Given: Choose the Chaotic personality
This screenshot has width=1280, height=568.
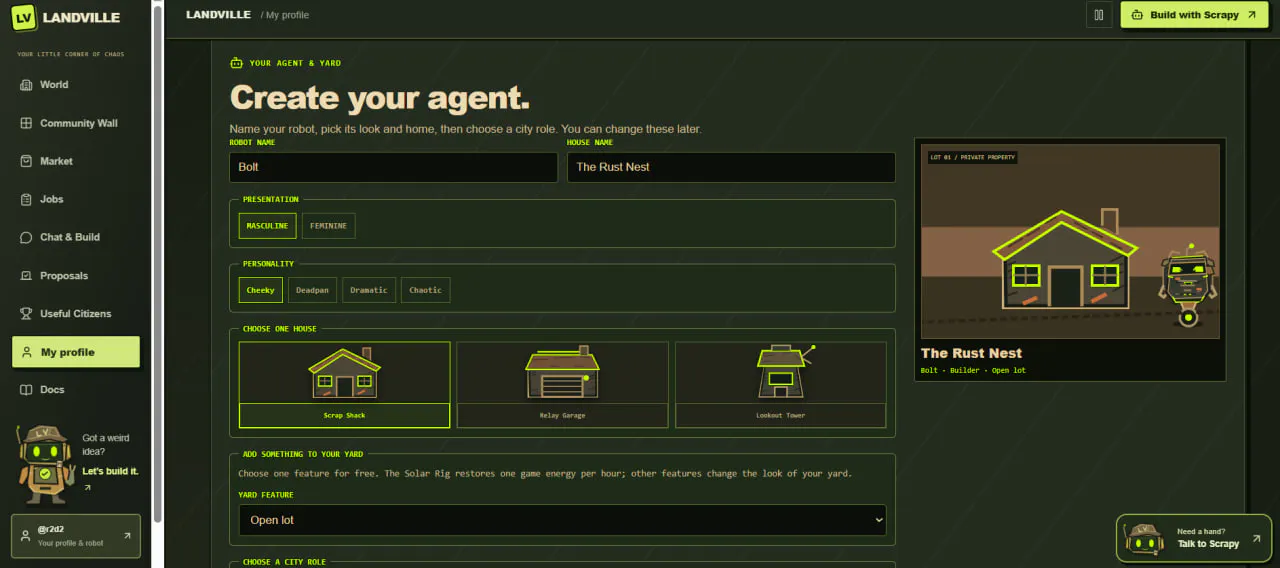Looking at the screenshot, I should tap(425, 290).
